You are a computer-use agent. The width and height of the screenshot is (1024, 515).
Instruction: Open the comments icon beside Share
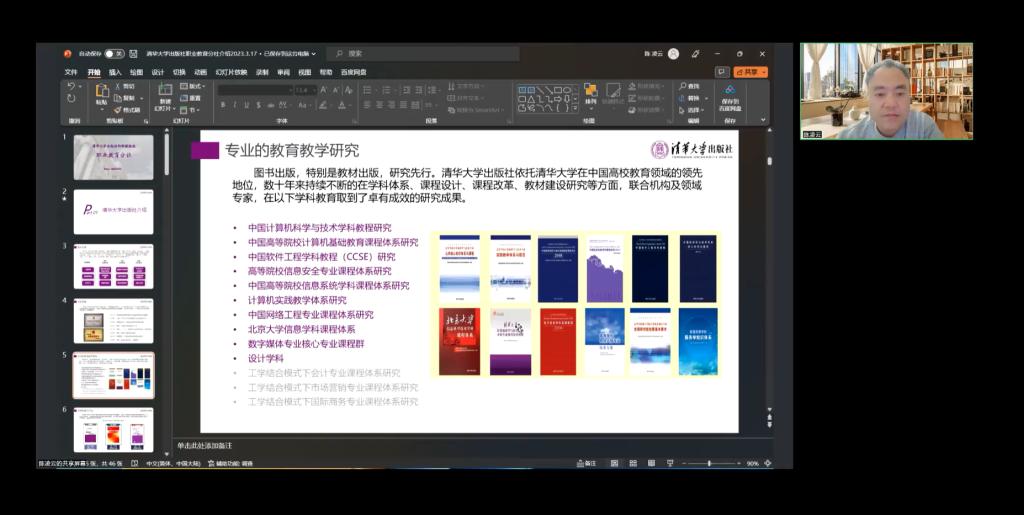(x=721, y=72)
